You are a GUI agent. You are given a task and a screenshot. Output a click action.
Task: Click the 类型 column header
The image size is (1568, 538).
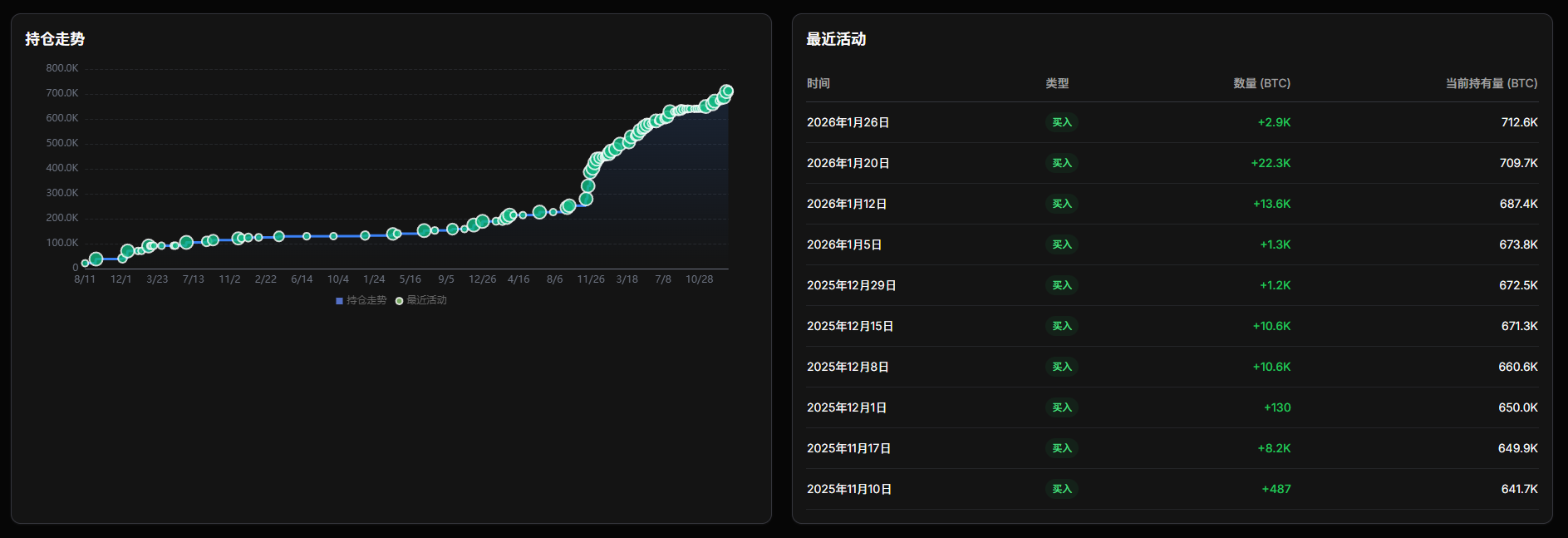point(1057,83)
